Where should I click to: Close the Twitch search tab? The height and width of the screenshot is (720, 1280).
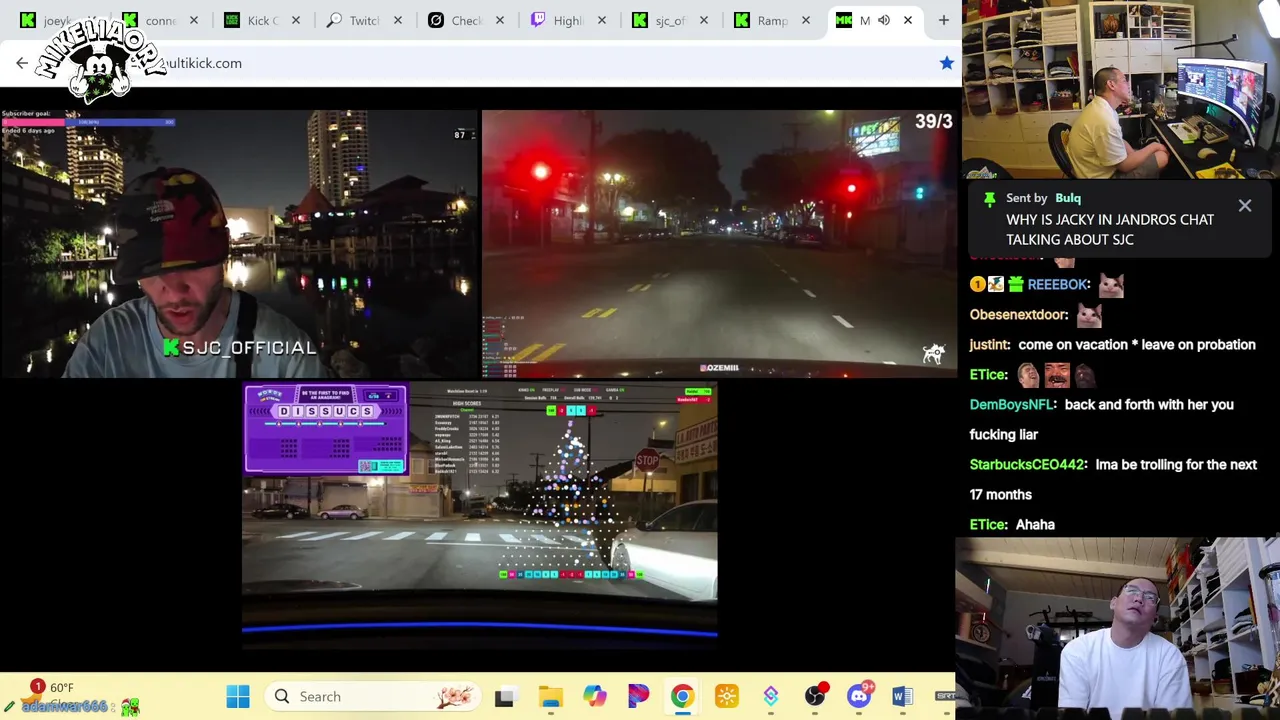click(398, 20)
